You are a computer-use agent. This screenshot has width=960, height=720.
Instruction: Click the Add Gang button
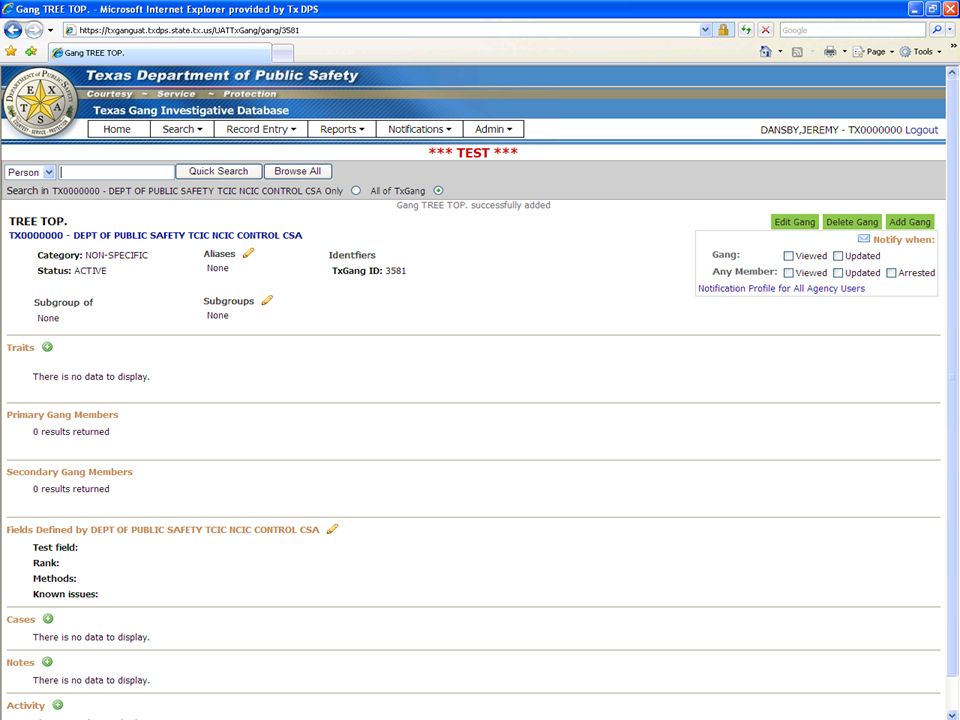[x=910, y=222]
